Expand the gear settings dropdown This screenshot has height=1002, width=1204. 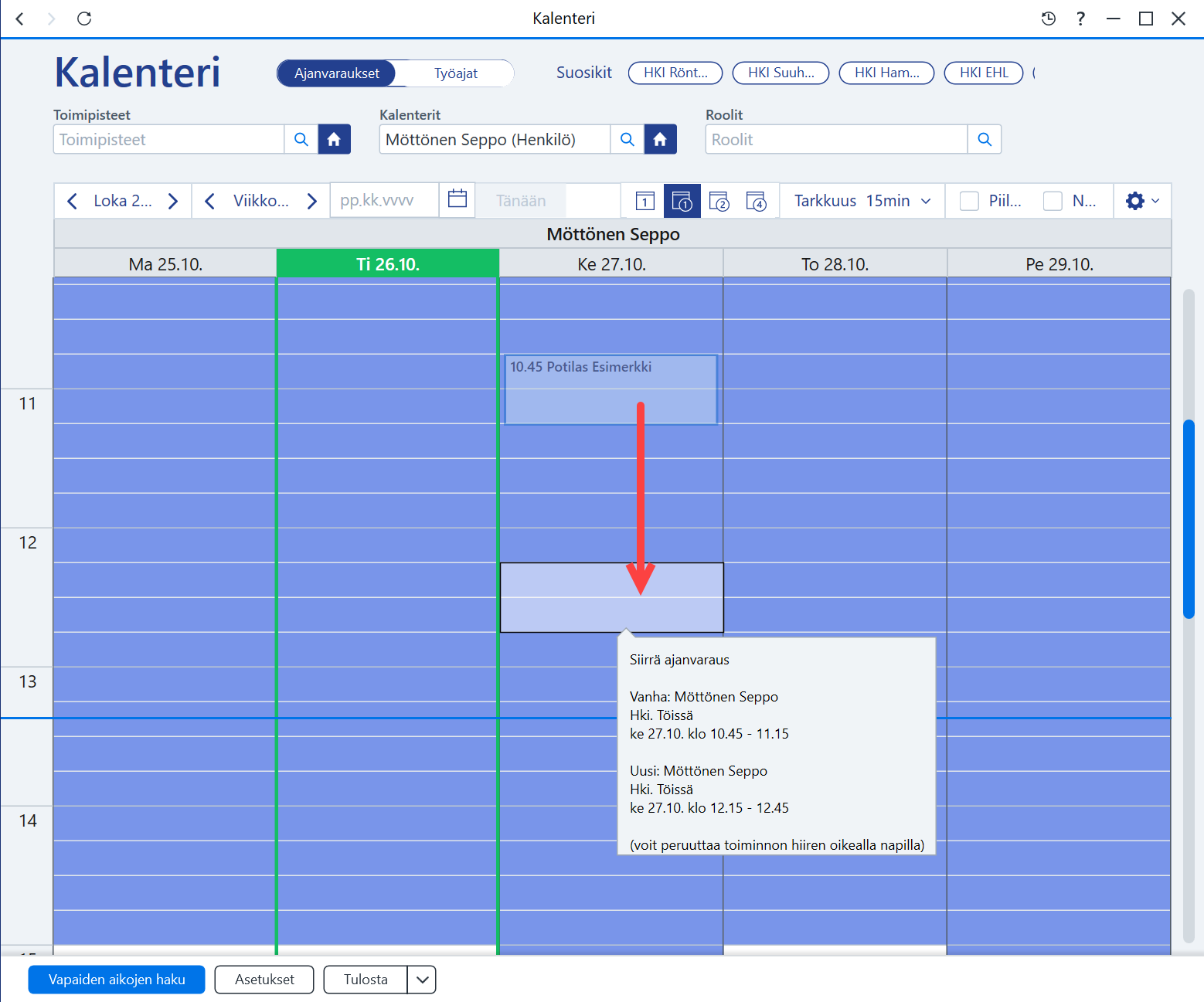(x=1142, y=201)
